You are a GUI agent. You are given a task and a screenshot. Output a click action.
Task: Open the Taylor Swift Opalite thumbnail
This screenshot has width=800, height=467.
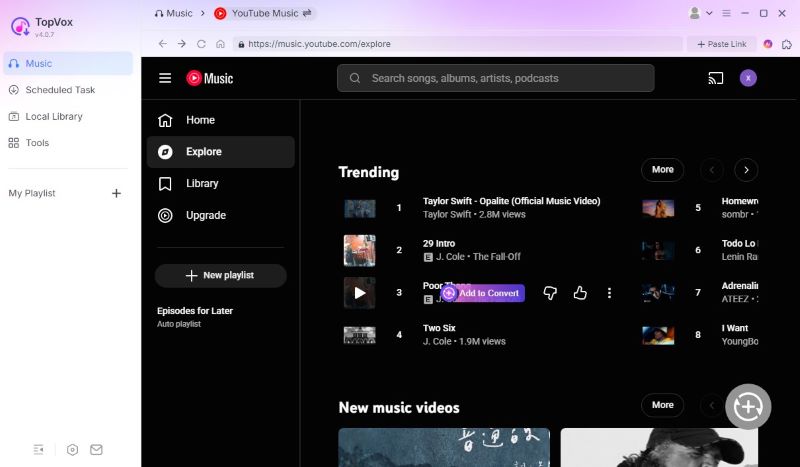(x=360, y=208)
